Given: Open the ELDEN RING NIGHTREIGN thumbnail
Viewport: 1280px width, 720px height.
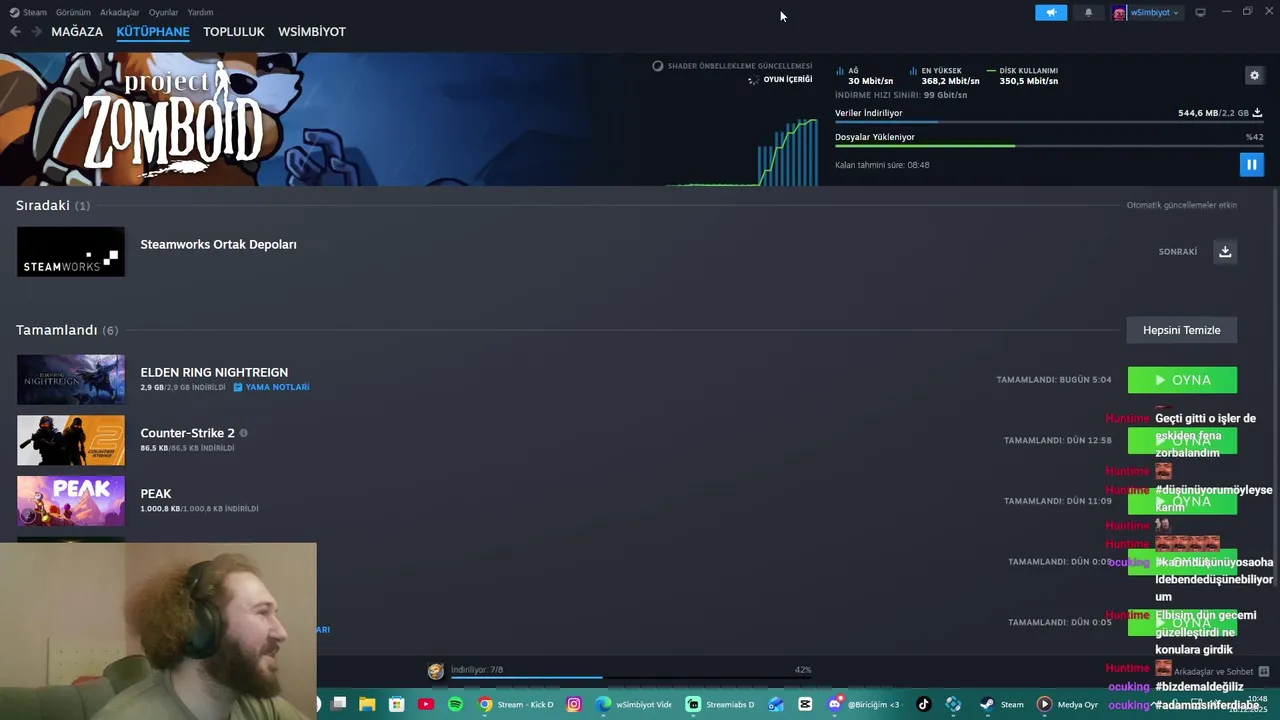Looking at the screenshot, I should click(x=71, y=380).
